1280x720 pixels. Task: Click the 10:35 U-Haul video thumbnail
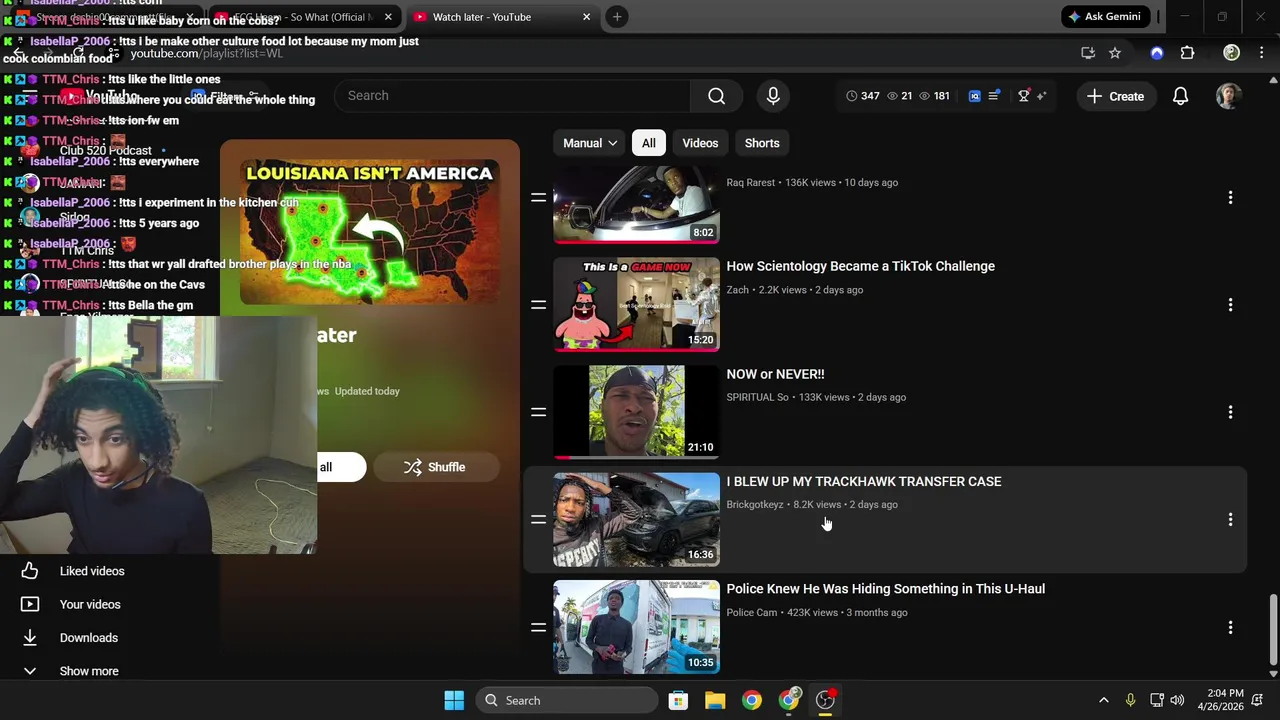click(636, 627)
